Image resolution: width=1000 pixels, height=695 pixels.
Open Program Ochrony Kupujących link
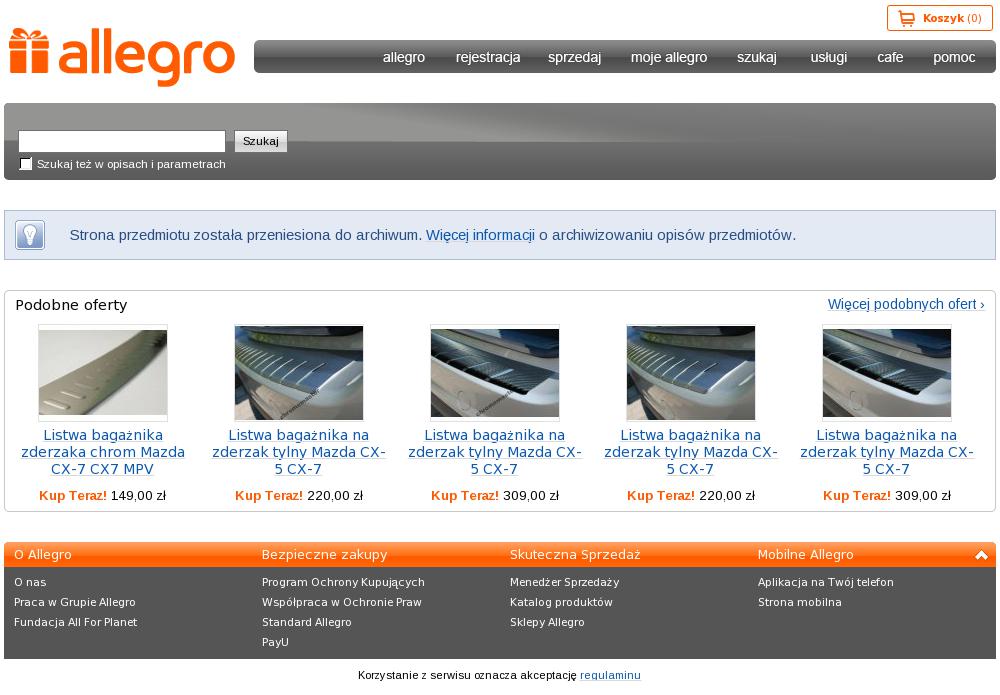point(343,582)
